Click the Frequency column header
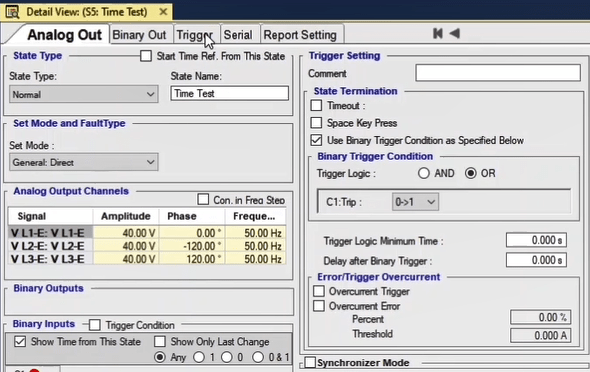The width and height of the screenshot is (590, 372). pyautogui.click(x=255, y=216)
